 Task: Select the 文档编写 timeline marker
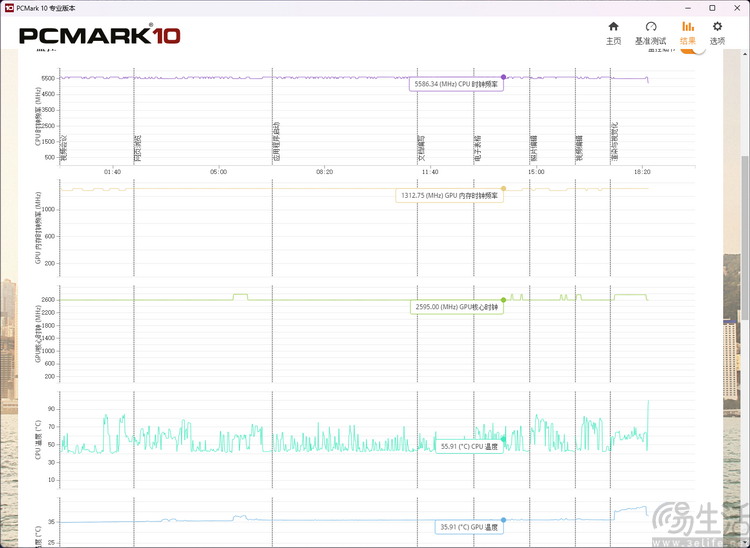coord(421,148)
